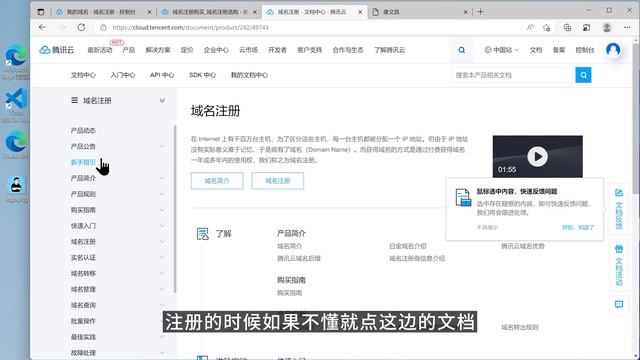Close the 我的域名 控制台 tab
Screen dimensions: 640x360
coord(149,12)
